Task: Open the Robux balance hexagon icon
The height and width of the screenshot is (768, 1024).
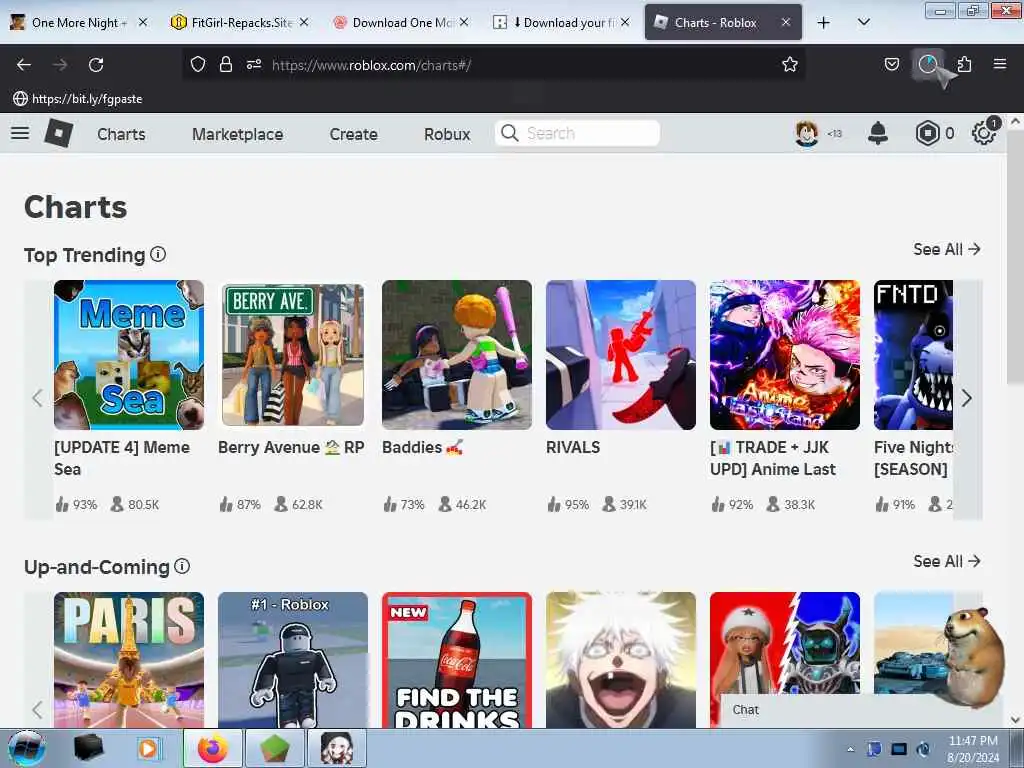Action: tap(927, 133)
